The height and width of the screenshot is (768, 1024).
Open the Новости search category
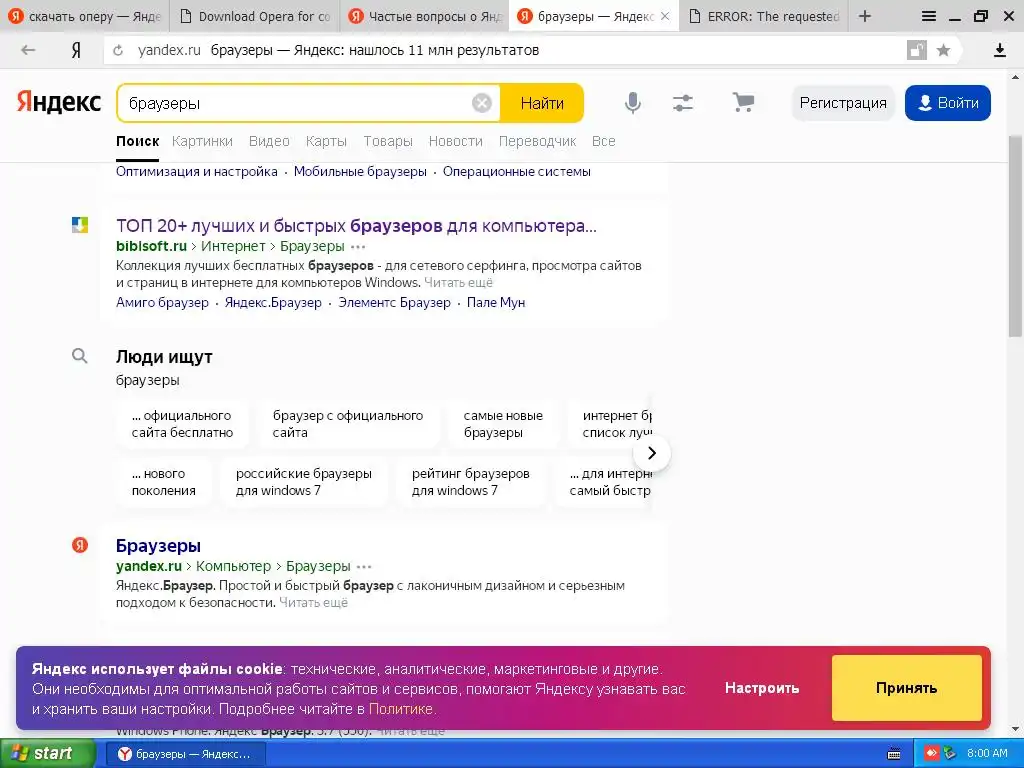456,141
